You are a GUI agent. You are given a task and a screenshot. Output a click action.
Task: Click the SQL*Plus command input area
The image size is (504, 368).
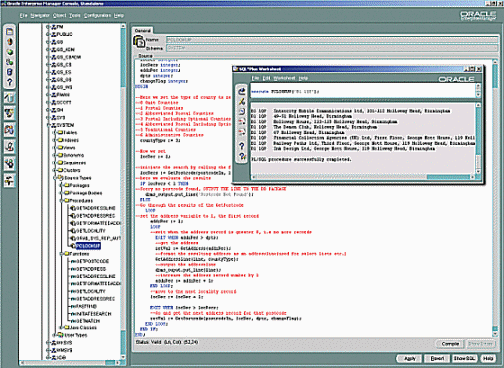tap(363, 91)
